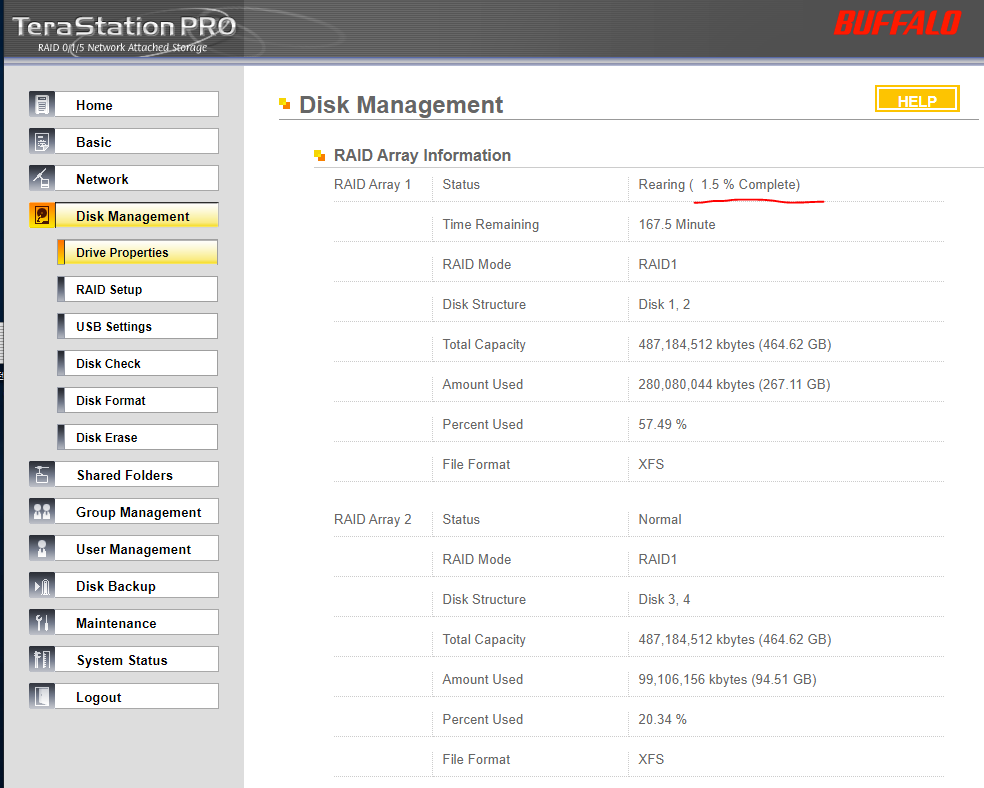Click the Maintenance tools icon

(42, 622)
